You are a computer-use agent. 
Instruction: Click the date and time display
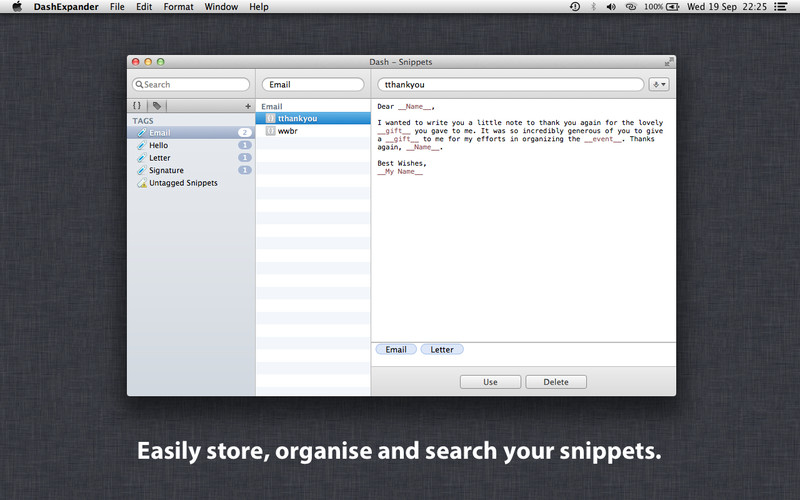727,7
